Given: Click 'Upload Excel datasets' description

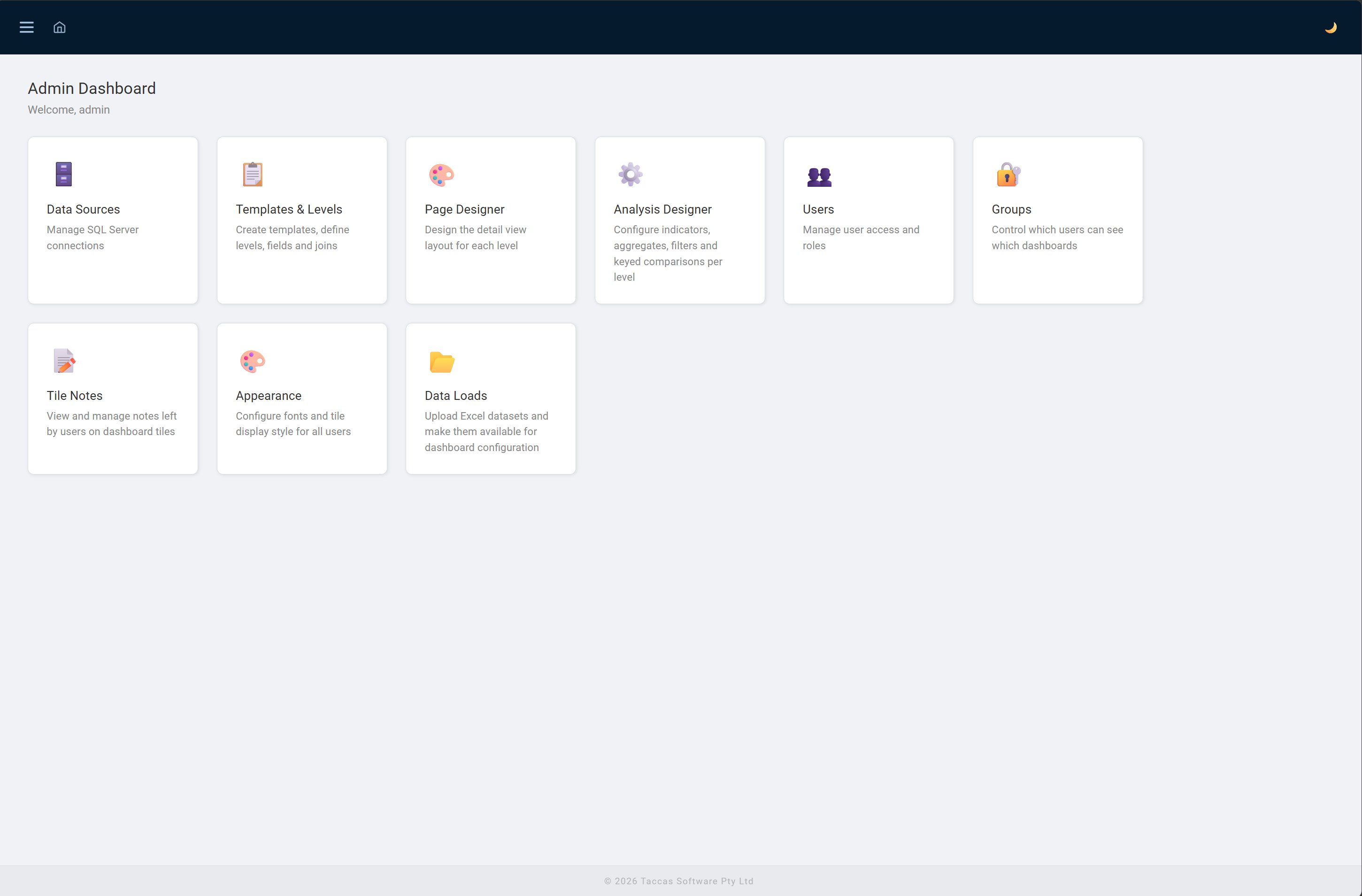Looking at the screenshot, I should 486,432.
